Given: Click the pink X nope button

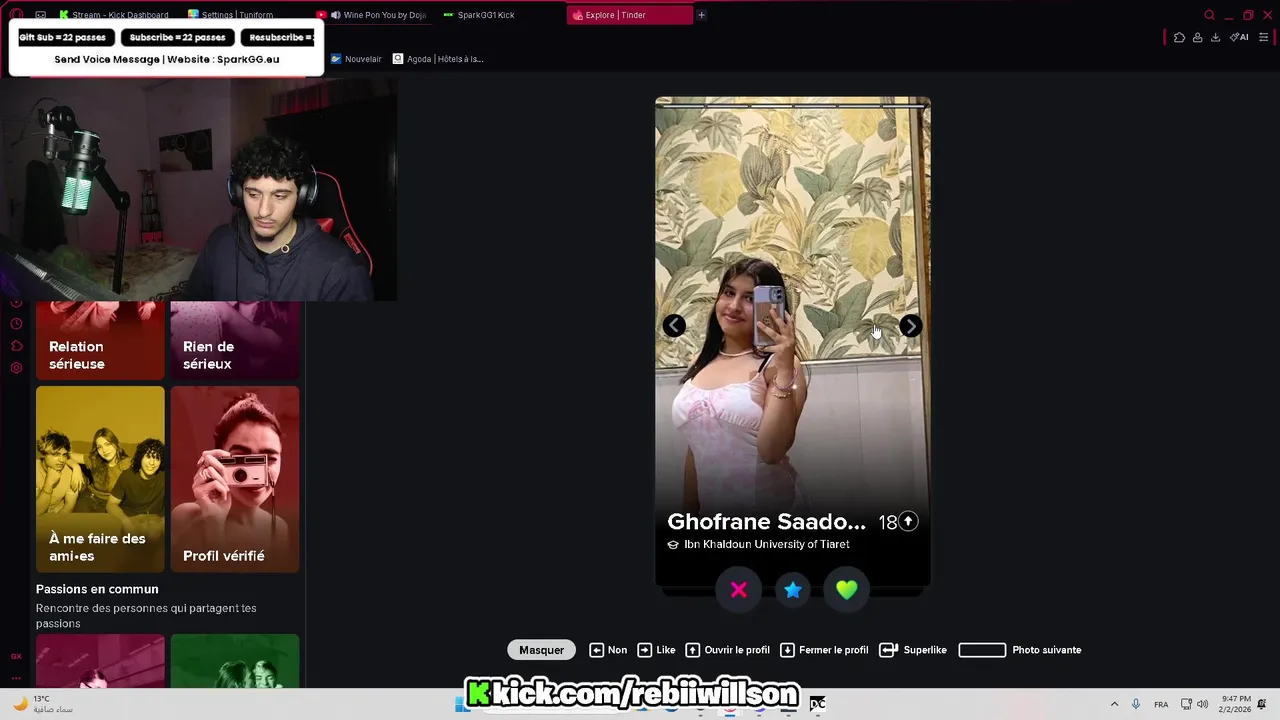Looking at the screenshot, I should 739,590.
